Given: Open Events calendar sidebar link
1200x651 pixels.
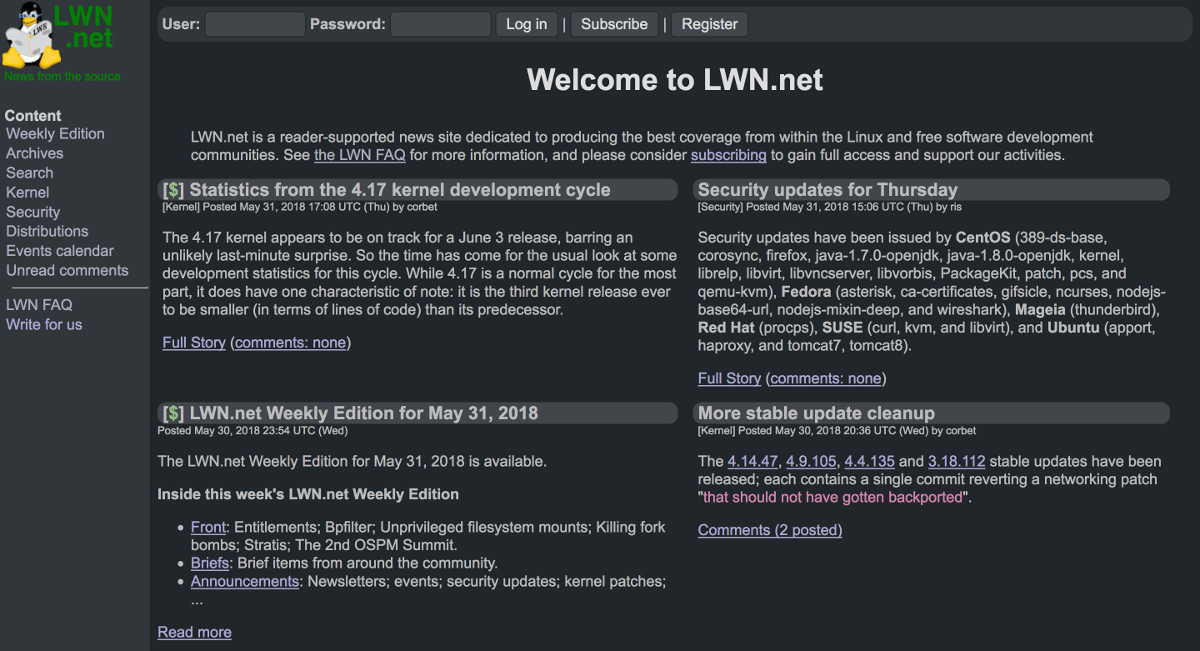Looking at the screenshot, I should pos(60,251).
